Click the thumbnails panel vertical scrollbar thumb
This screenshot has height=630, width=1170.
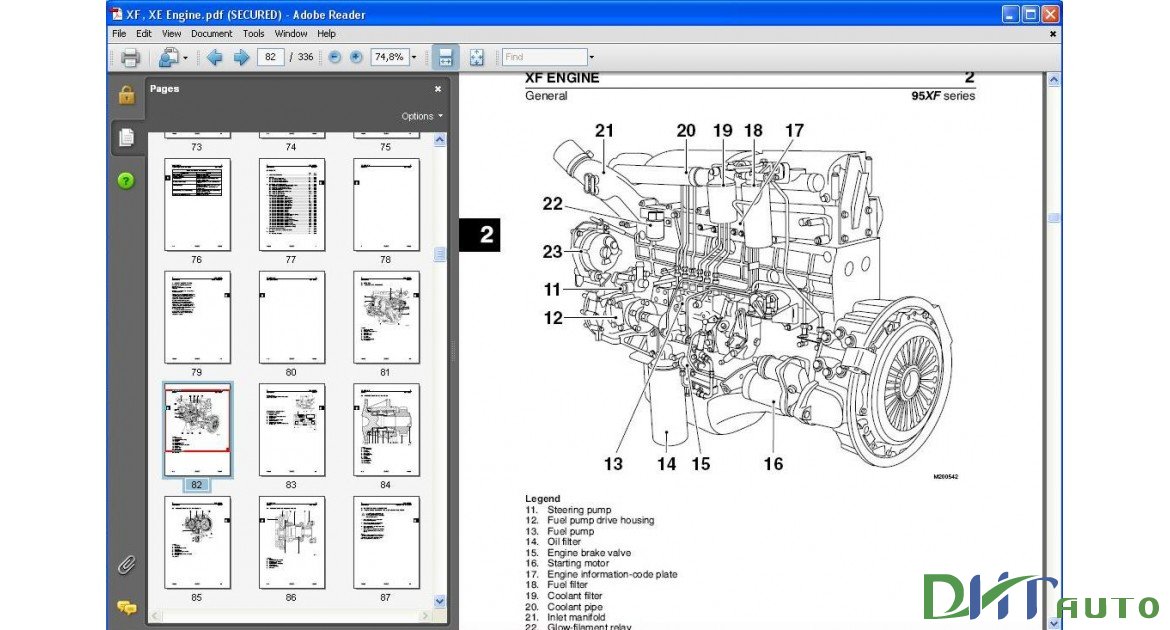pyautogui.click(x=439, y=254)
